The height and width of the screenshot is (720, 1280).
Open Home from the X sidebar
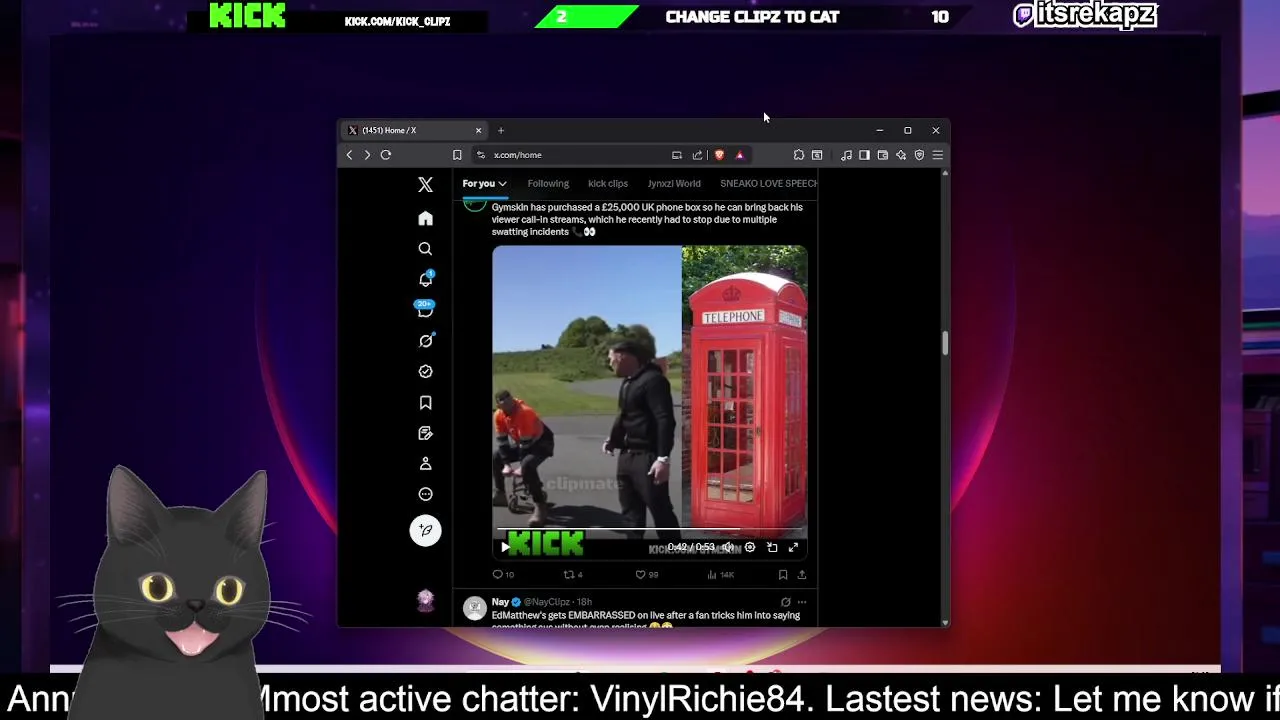(425, 218)
